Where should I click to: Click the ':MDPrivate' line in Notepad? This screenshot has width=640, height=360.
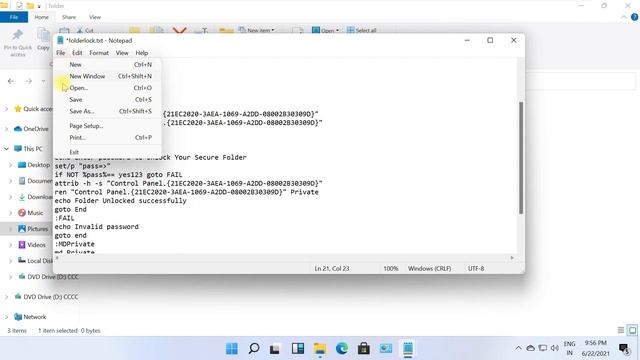tap(74, 244)
